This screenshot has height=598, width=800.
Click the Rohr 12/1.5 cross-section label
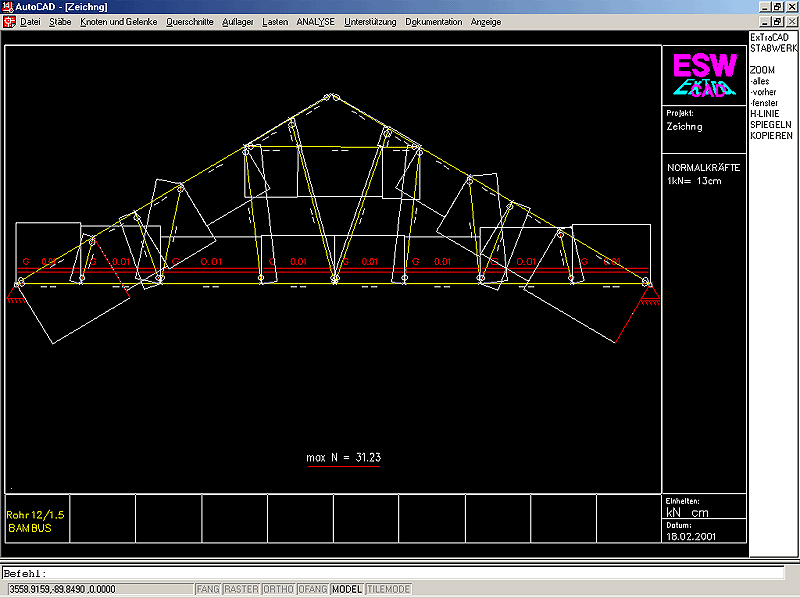click(35, 515)
